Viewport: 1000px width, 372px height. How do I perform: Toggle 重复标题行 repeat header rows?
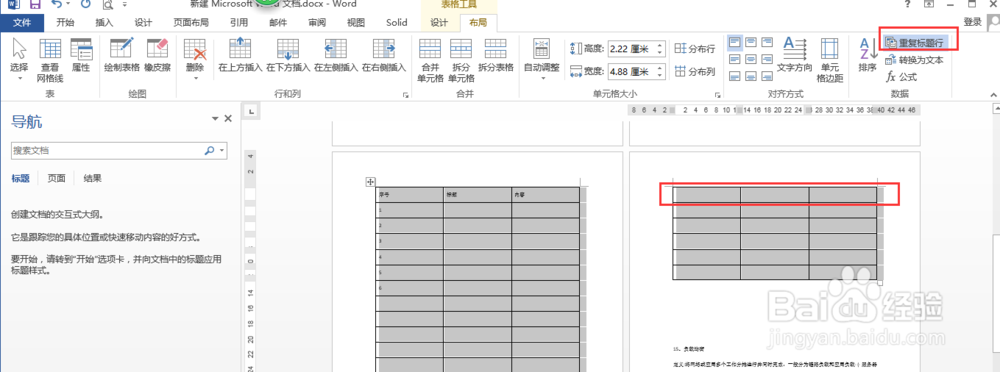pos(916,43)
